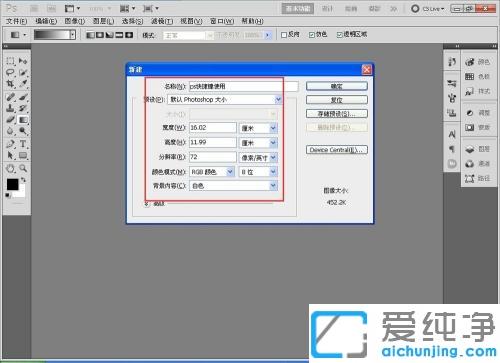Open the Layers (图层) panel
The width and height of the screenshot is (500, 363).
coord(478,149)
